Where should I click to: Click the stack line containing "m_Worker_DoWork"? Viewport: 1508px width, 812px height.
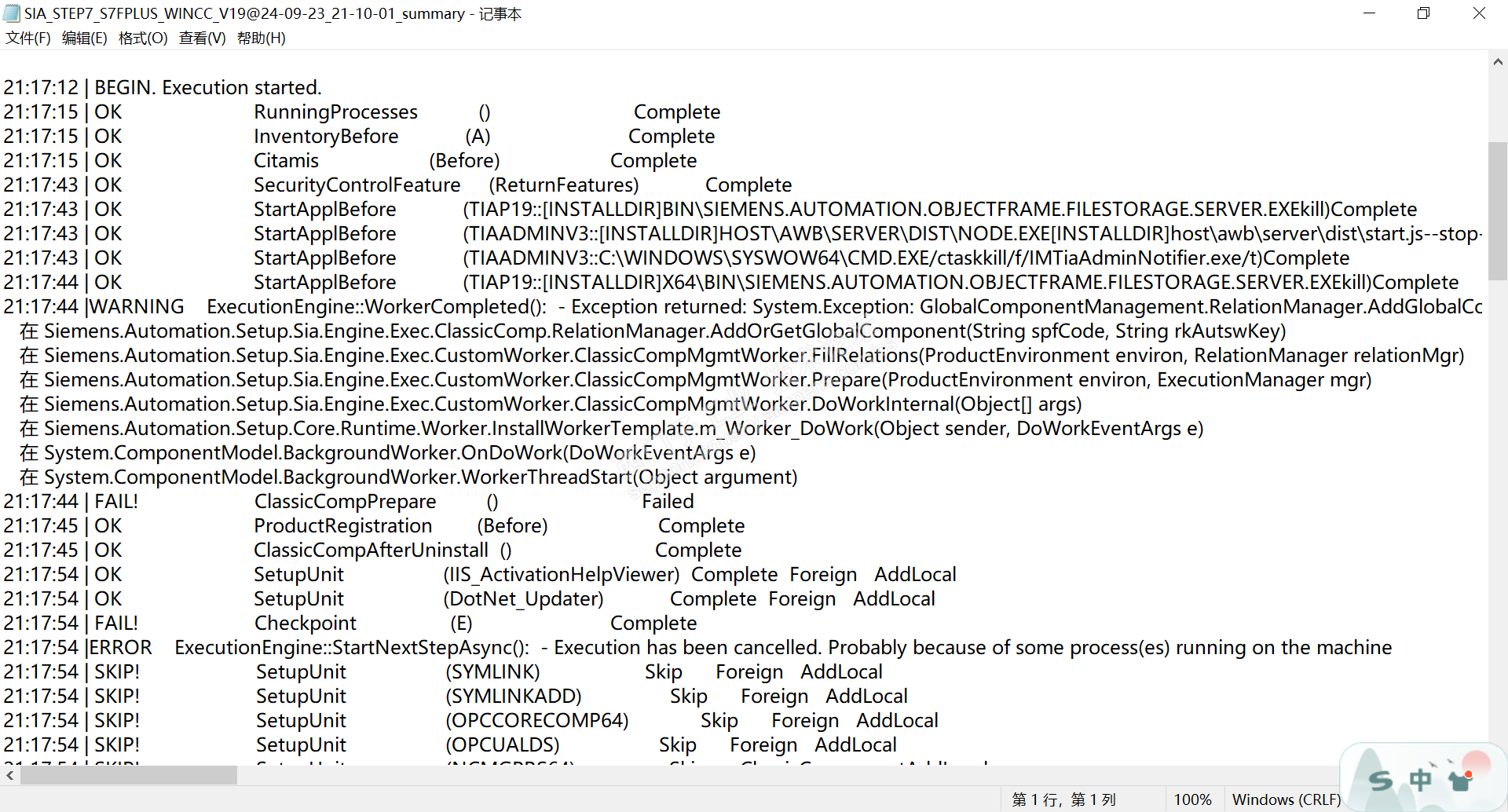tap(612, 428)
